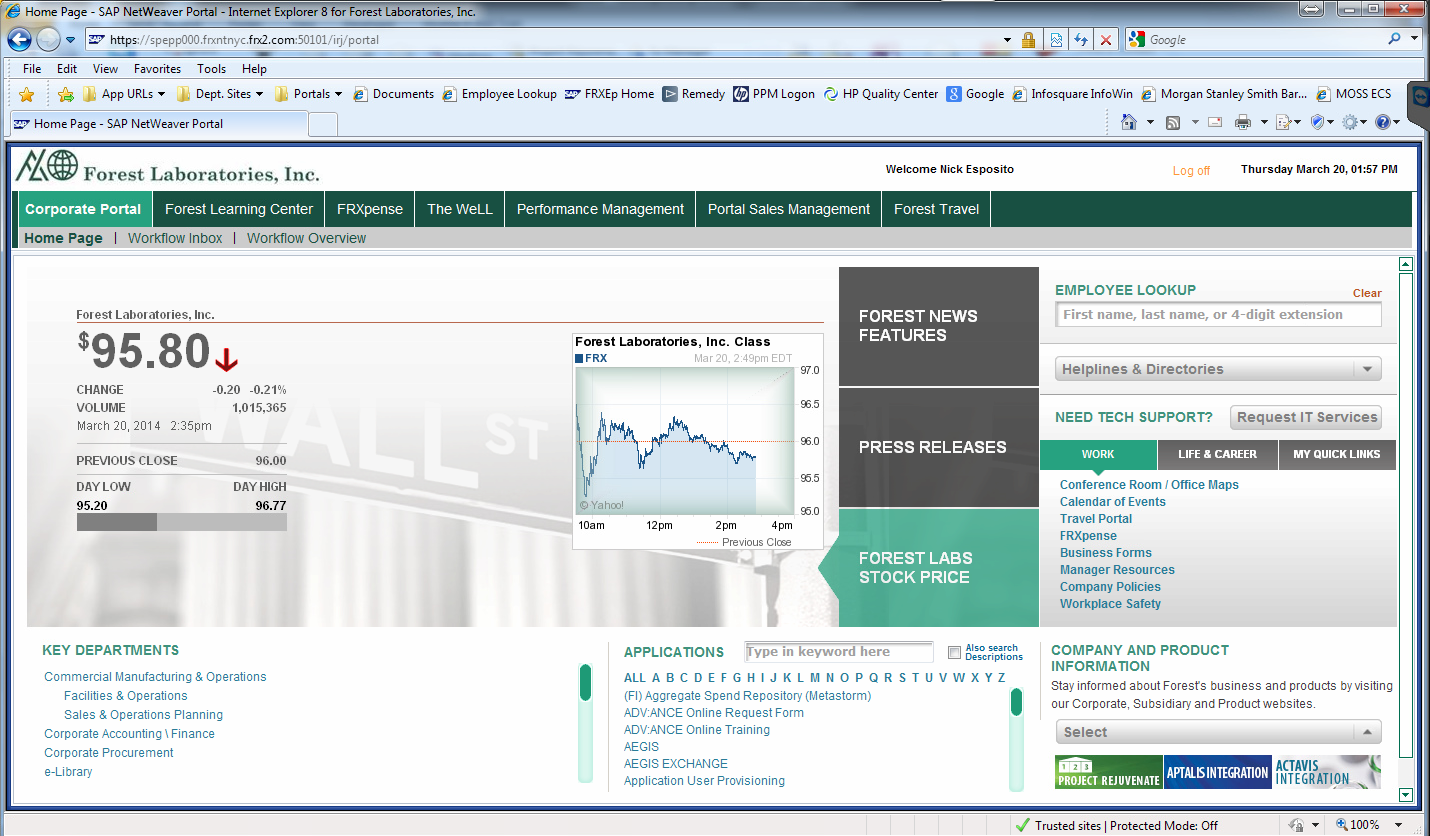Click the RSS Feeds icon
The image size is (1430, 836).
tap(1173, 122)
